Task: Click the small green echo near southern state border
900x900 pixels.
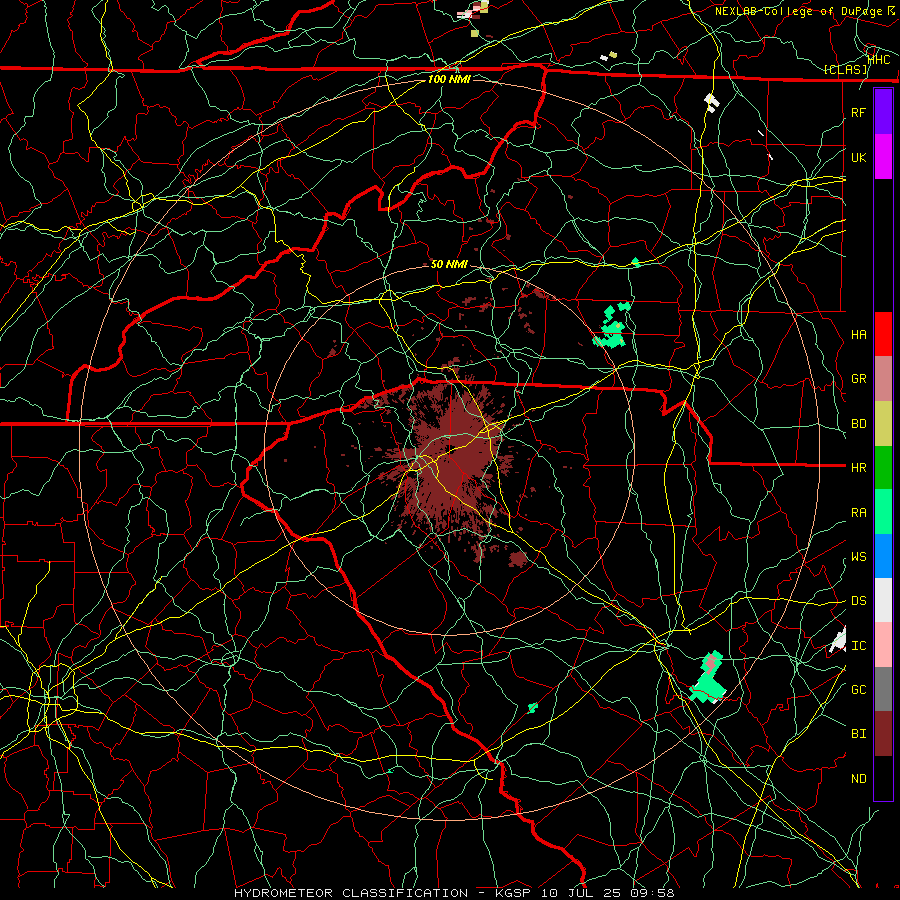Action: [533, 708]
